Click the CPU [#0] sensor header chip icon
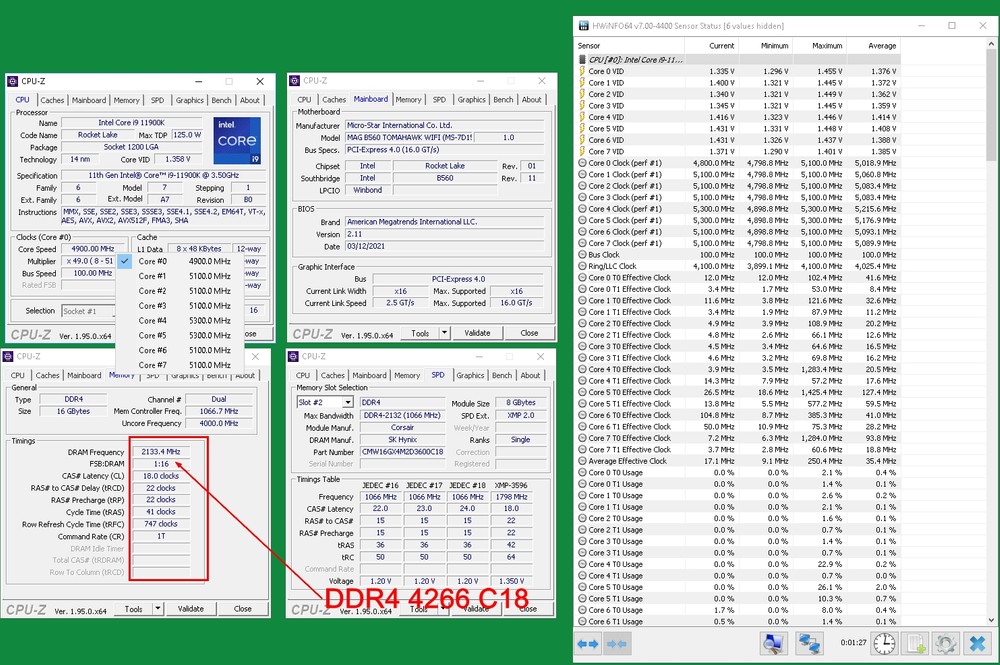Viewport: 1000px width, 665px height. [x=582, y=59]
